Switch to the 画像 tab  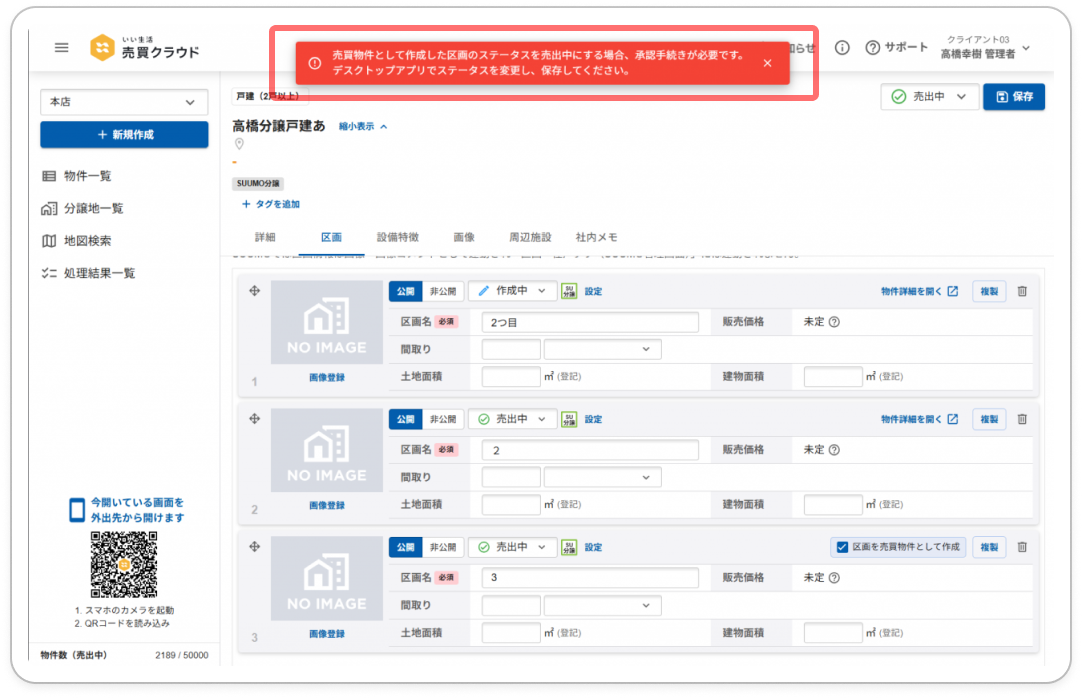464,237
